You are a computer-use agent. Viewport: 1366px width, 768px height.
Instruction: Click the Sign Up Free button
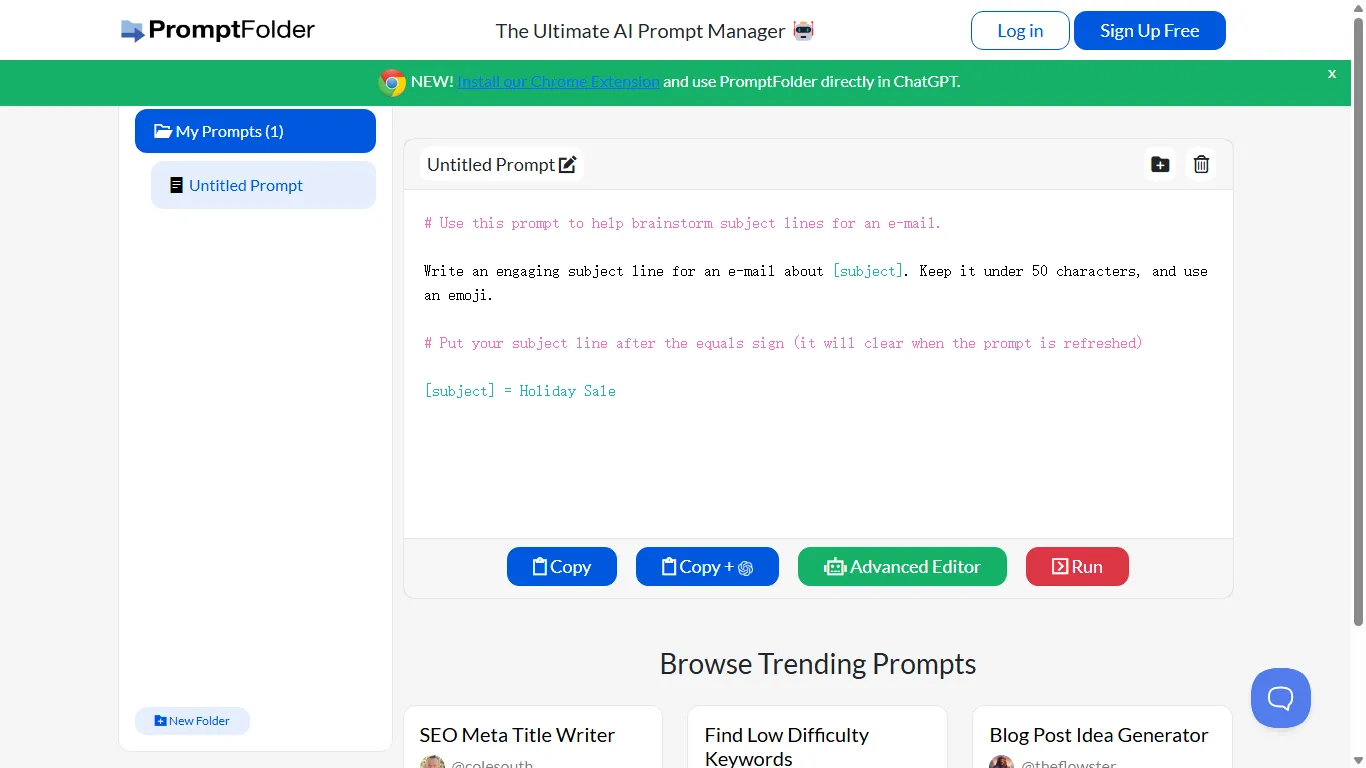[x=1149, y=30]
